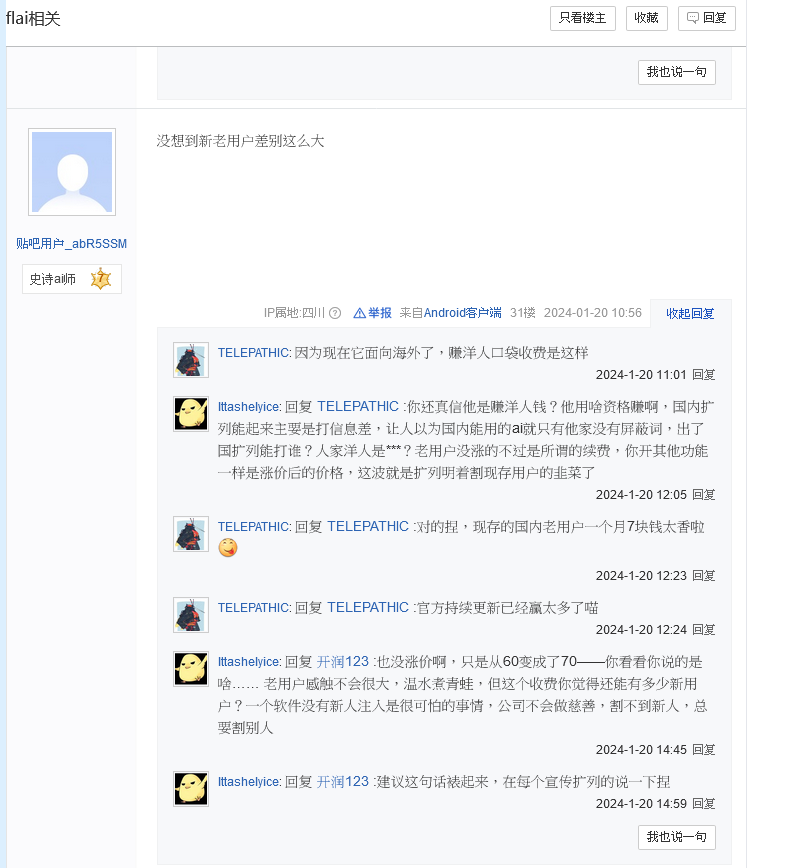Click the 只看楼主 button
The width and height of the screenshot is (795, 868).
582,18
